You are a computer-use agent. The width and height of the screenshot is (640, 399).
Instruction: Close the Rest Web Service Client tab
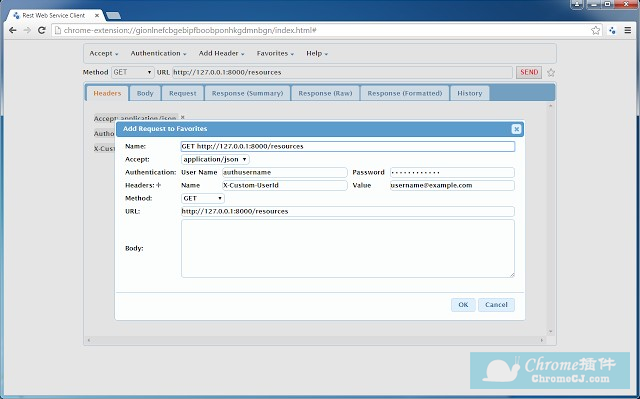(97, 16)
